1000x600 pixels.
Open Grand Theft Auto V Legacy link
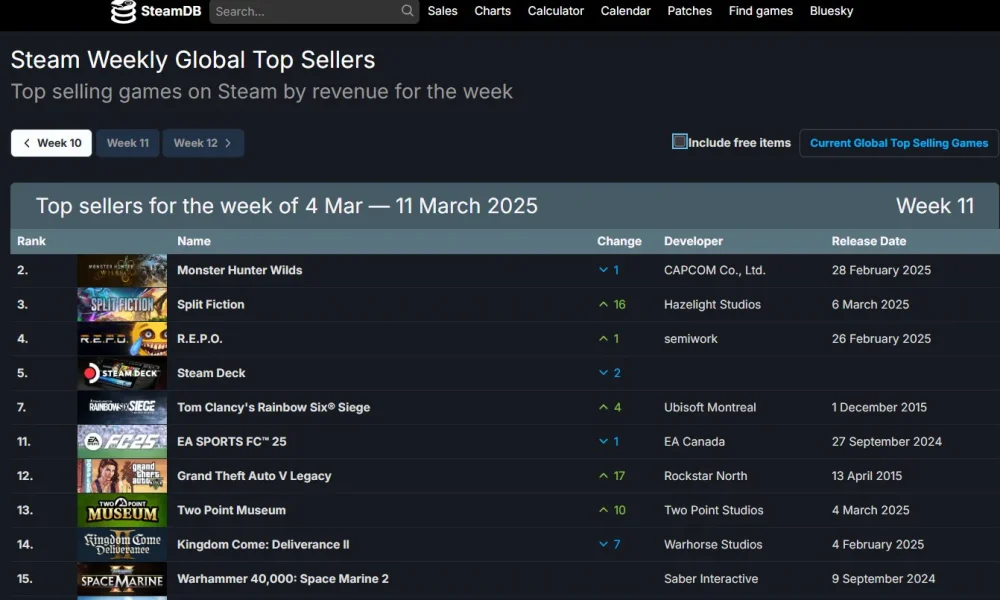tap(254, 476)
